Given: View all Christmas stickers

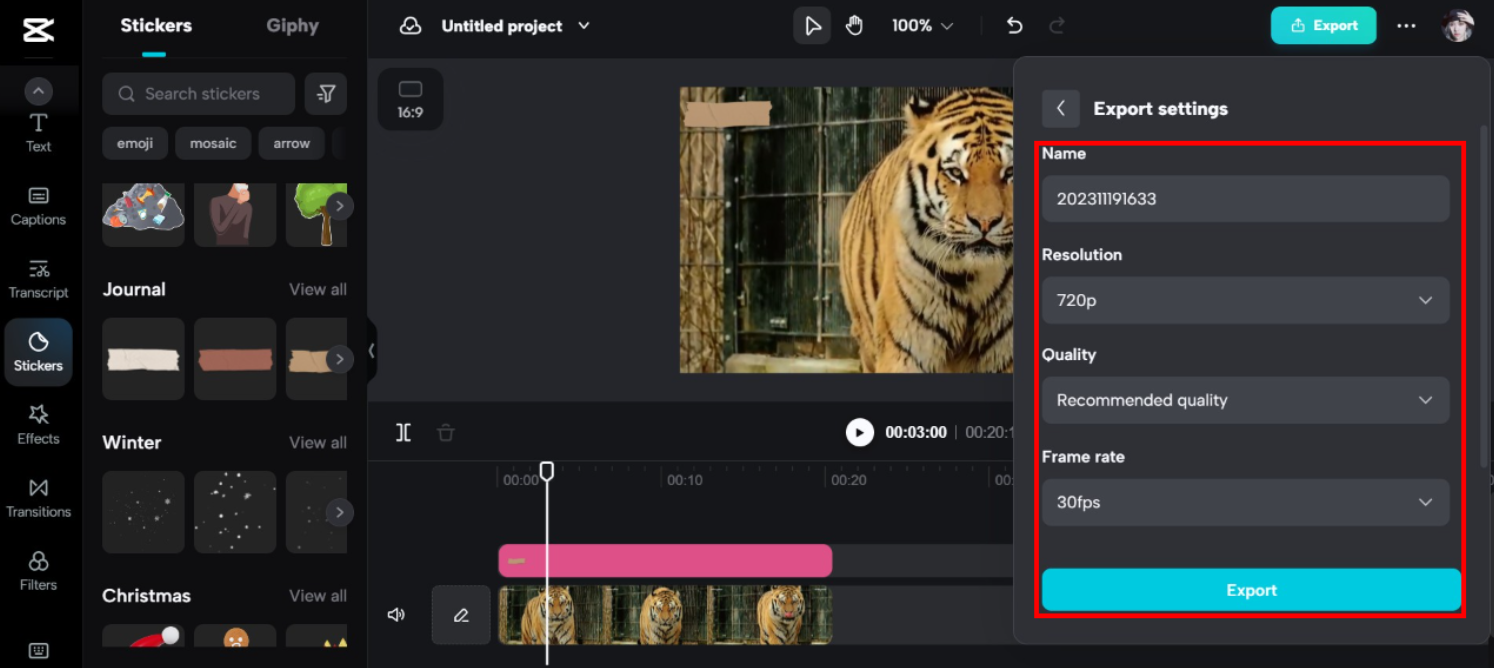Looking at the screenshot, I should coord(318,595).
